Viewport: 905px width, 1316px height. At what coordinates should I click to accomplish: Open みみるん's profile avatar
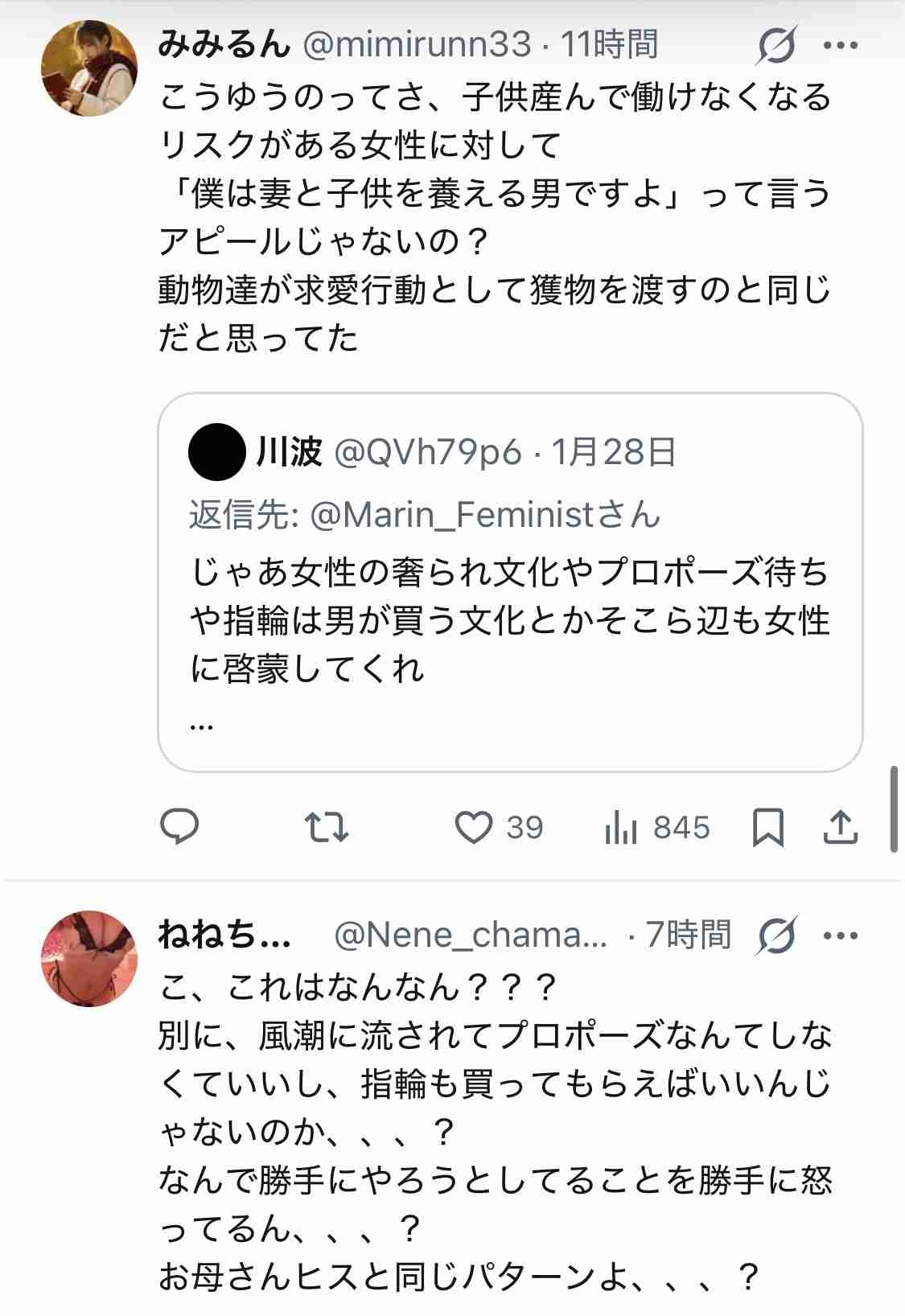pos(88,69)
